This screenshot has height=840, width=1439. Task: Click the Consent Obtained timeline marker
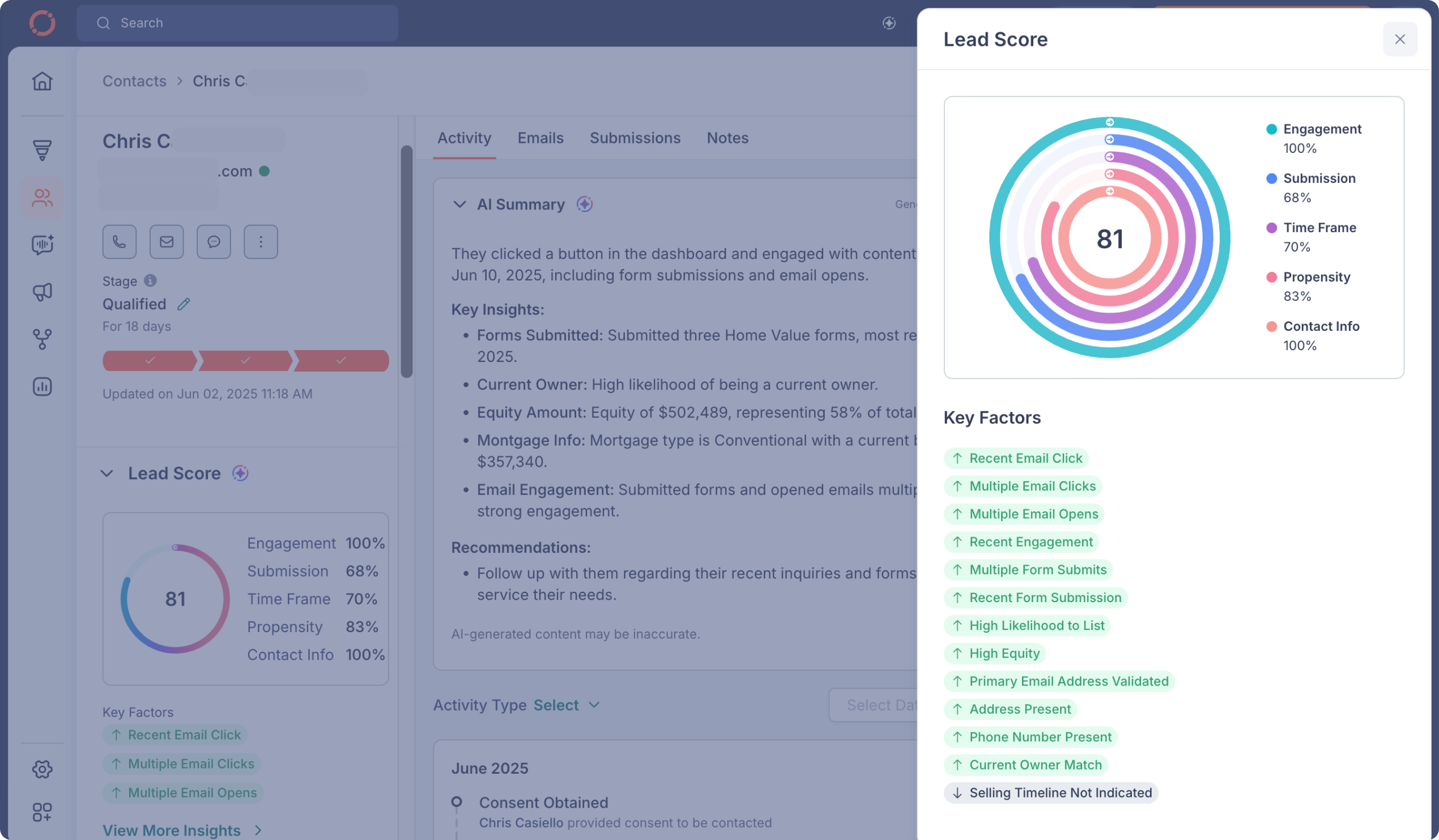[x=456, y=801]
